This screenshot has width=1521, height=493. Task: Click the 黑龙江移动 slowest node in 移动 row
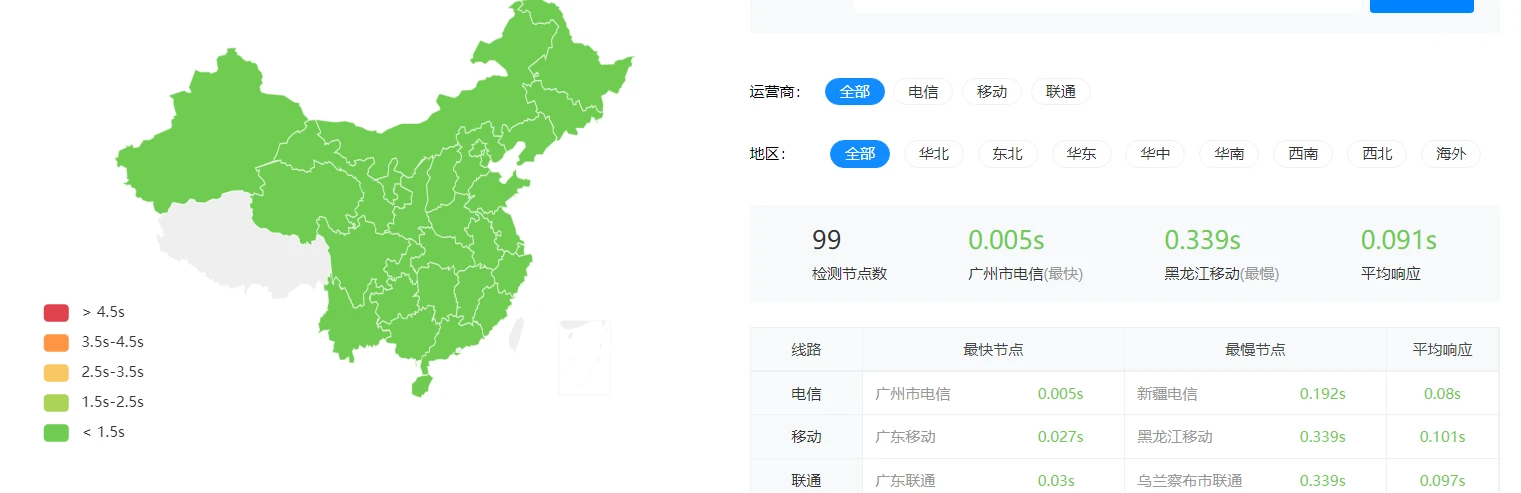[1174, 437]
